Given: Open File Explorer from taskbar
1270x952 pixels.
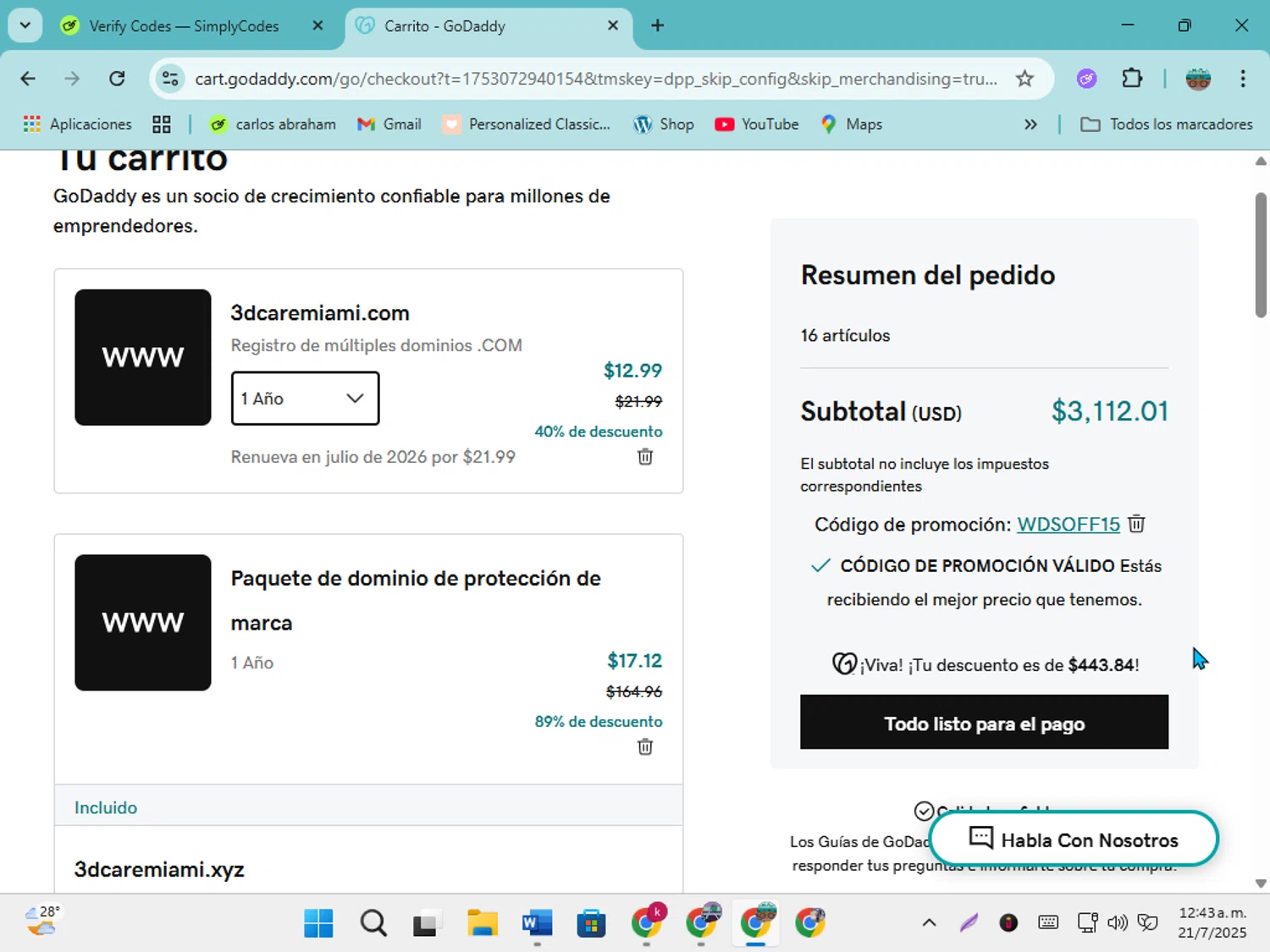Looking at the screenshot, I should tap(482, 923).
